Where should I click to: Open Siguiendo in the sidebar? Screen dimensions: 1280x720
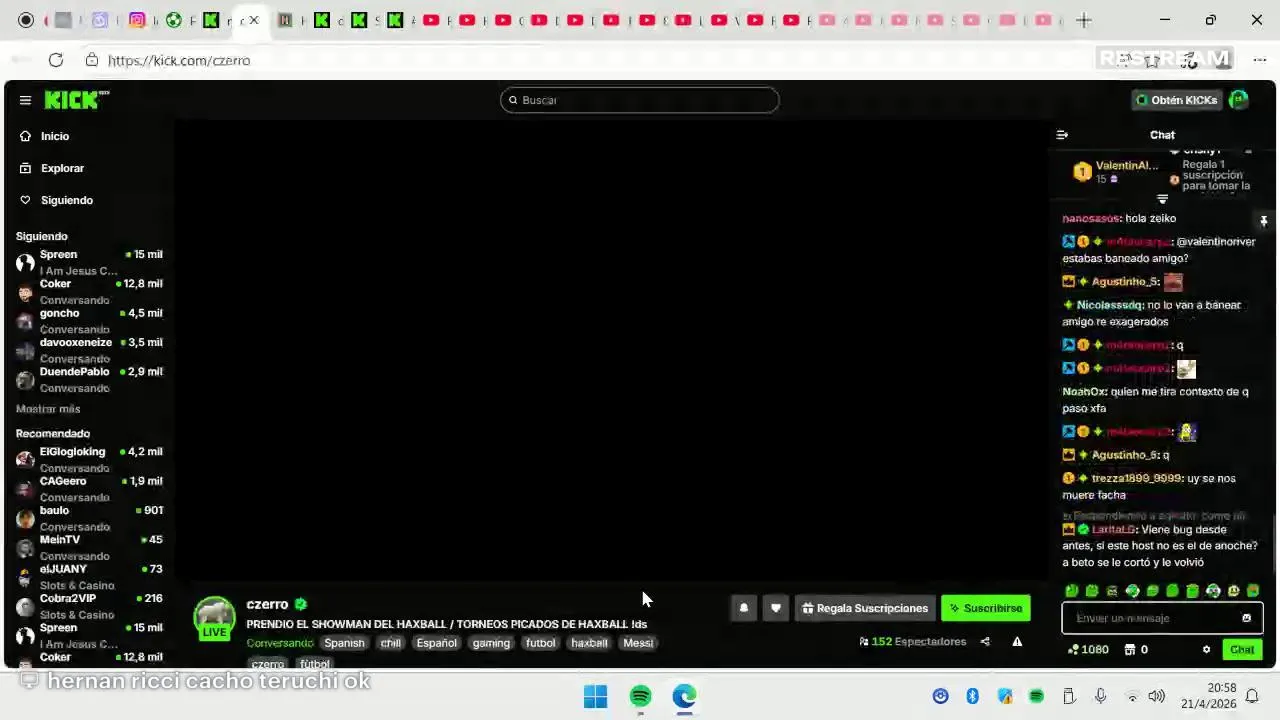(67, 200)
